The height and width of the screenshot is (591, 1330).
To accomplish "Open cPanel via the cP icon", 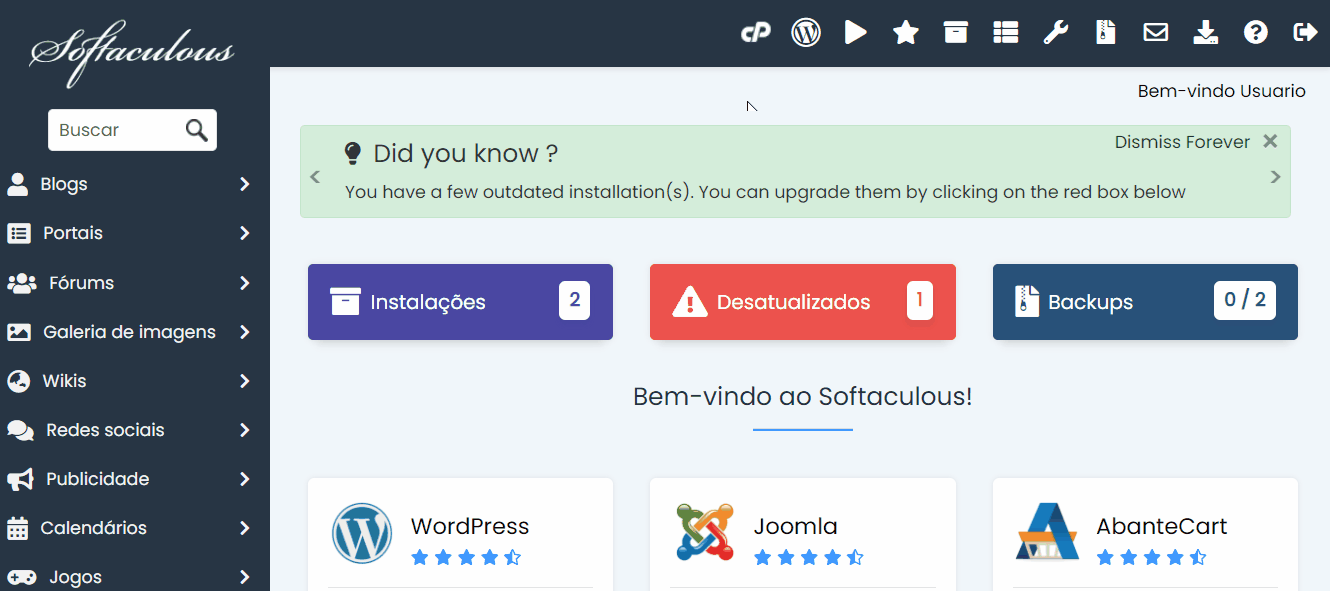I will click(x=756, y=33).
